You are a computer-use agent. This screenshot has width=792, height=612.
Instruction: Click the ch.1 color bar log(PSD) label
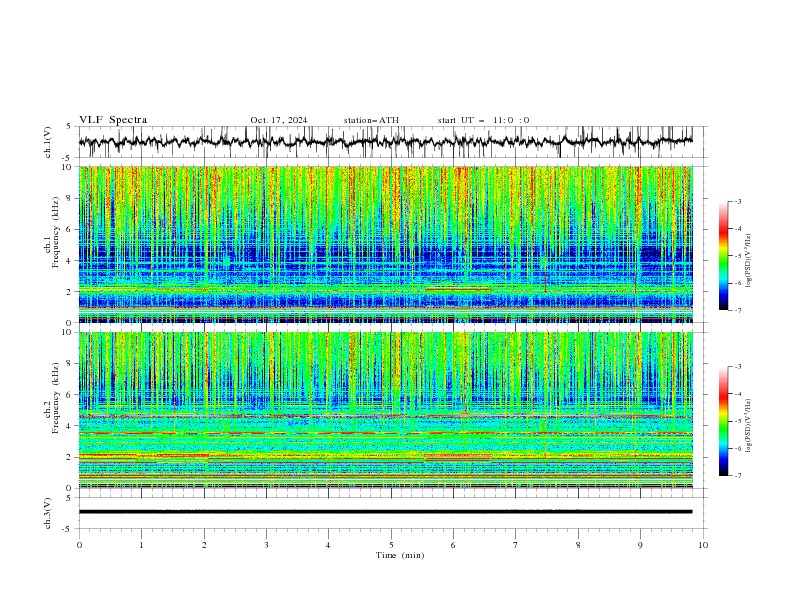[749, 261]
